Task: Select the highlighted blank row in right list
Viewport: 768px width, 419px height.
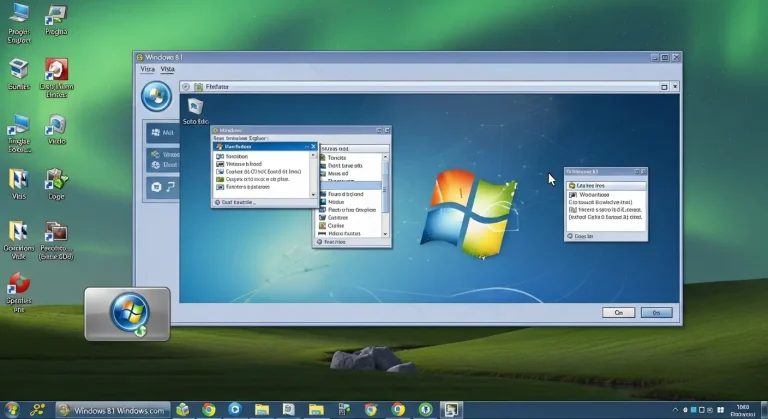Action: [351, 186]
